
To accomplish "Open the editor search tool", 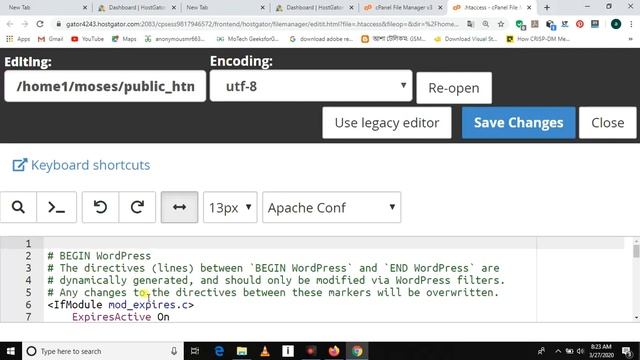I will pos(18,207).
